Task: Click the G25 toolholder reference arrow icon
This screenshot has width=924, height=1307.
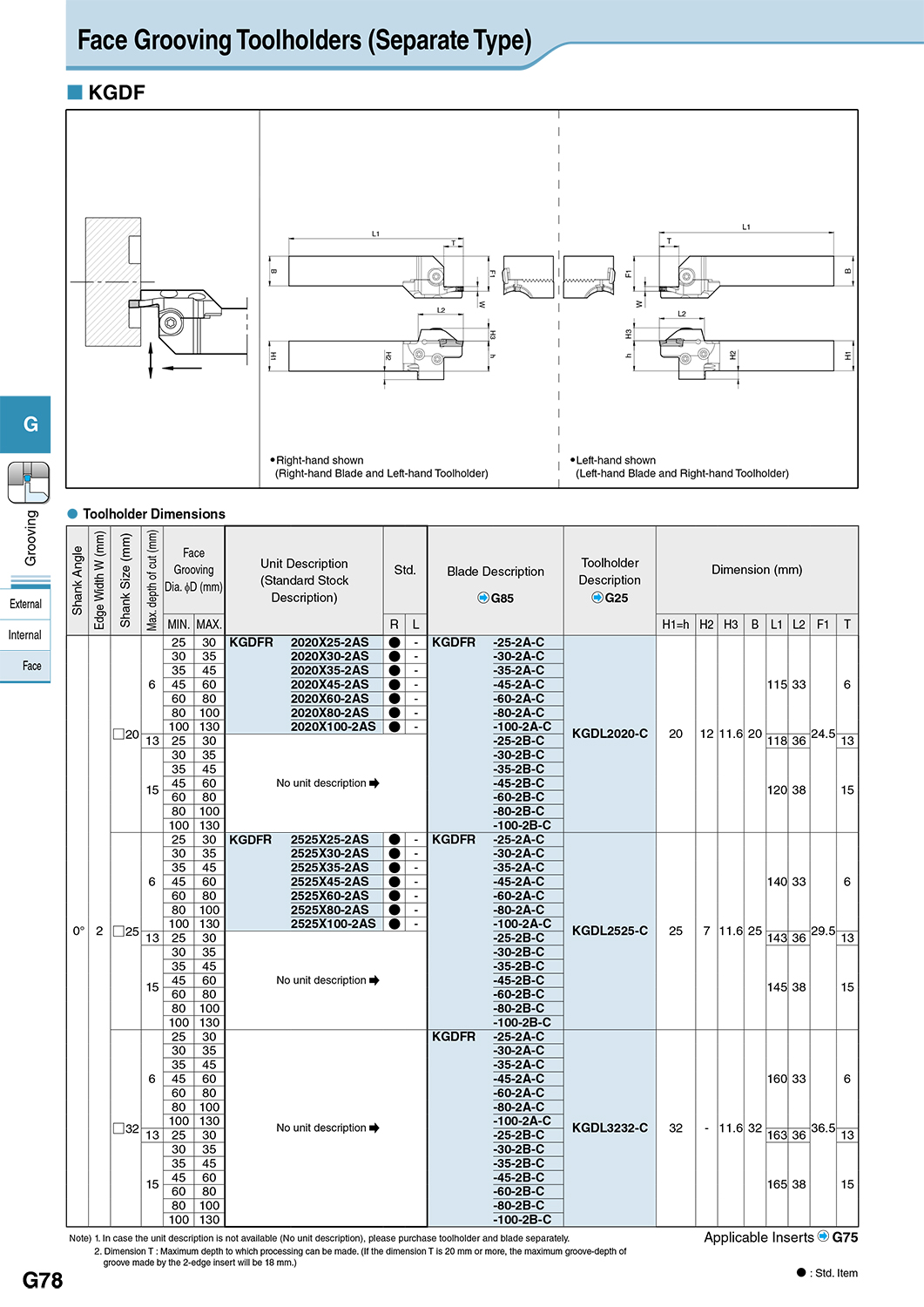Action: point(597,598)
